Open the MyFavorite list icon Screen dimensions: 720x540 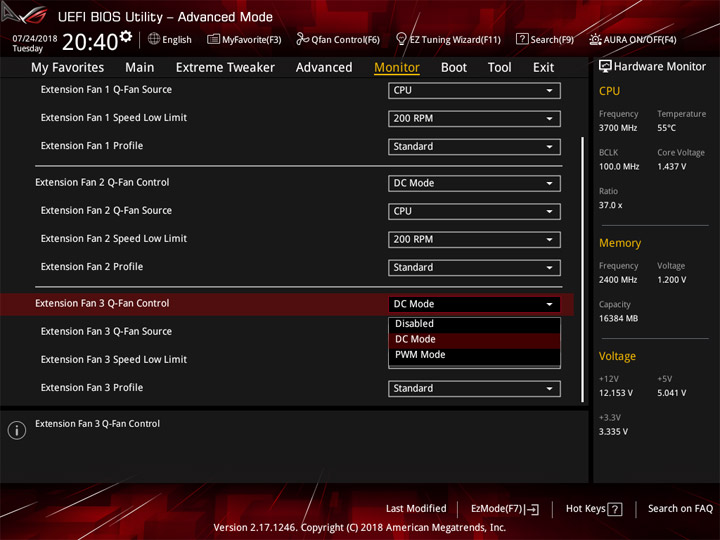[213, 39]
